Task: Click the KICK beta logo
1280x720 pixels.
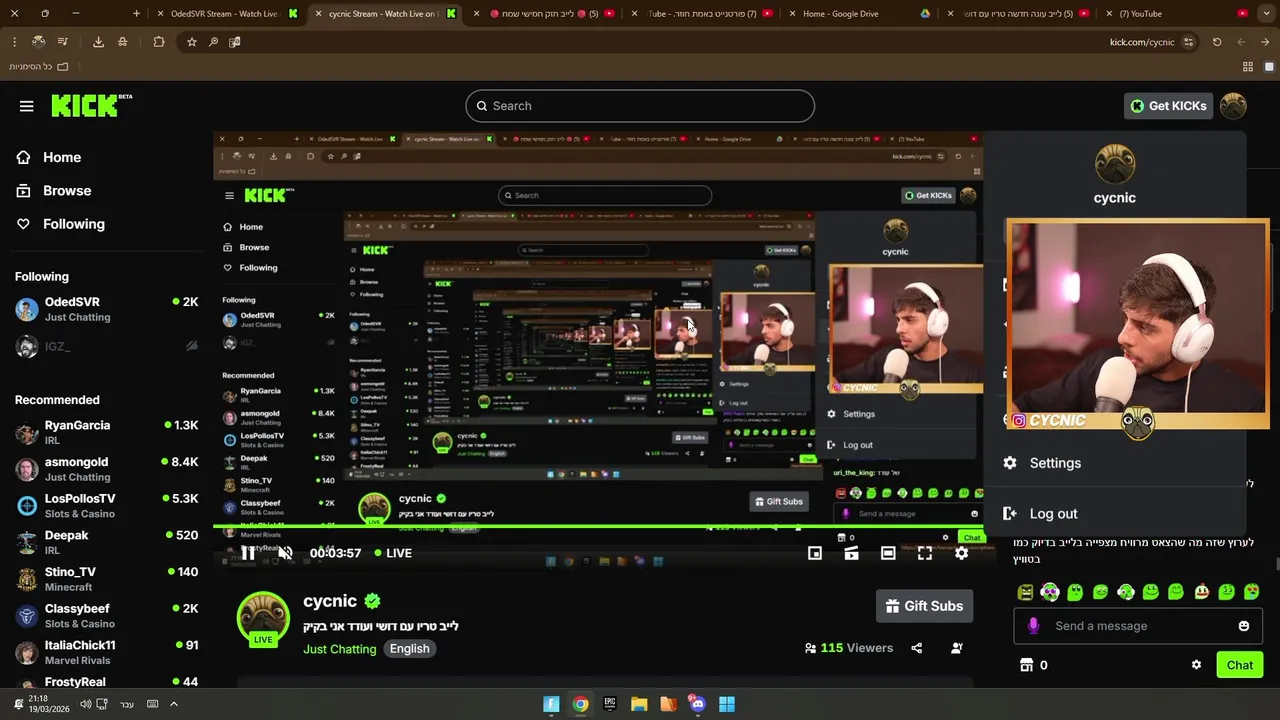Action: (x=91, y=105)
